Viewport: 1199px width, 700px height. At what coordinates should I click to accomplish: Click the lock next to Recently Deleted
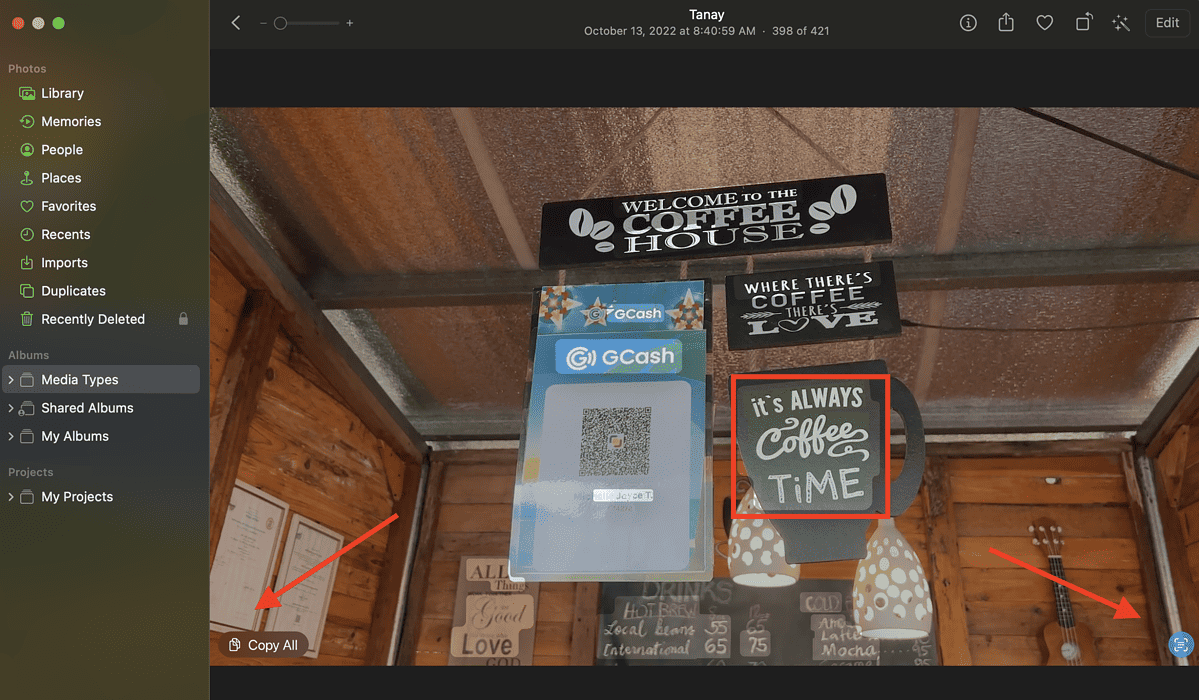click(x=182, y=318)
